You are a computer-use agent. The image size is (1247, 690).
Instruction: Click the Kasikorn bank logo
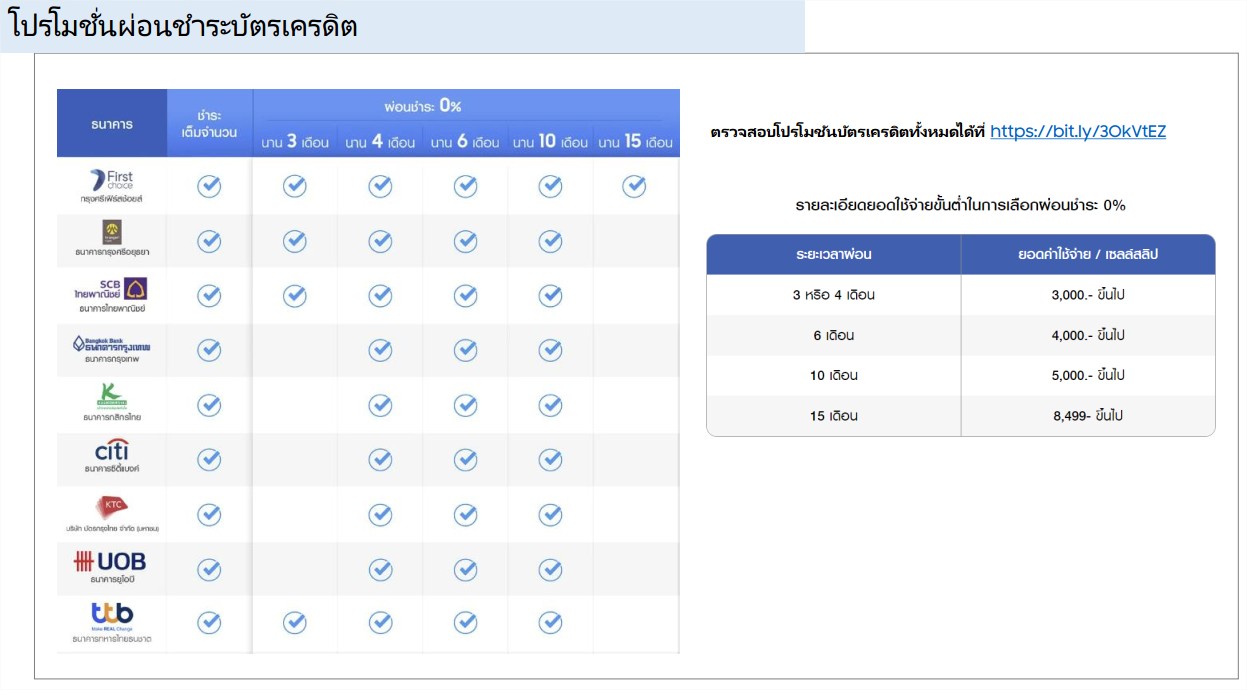(111, 396)
